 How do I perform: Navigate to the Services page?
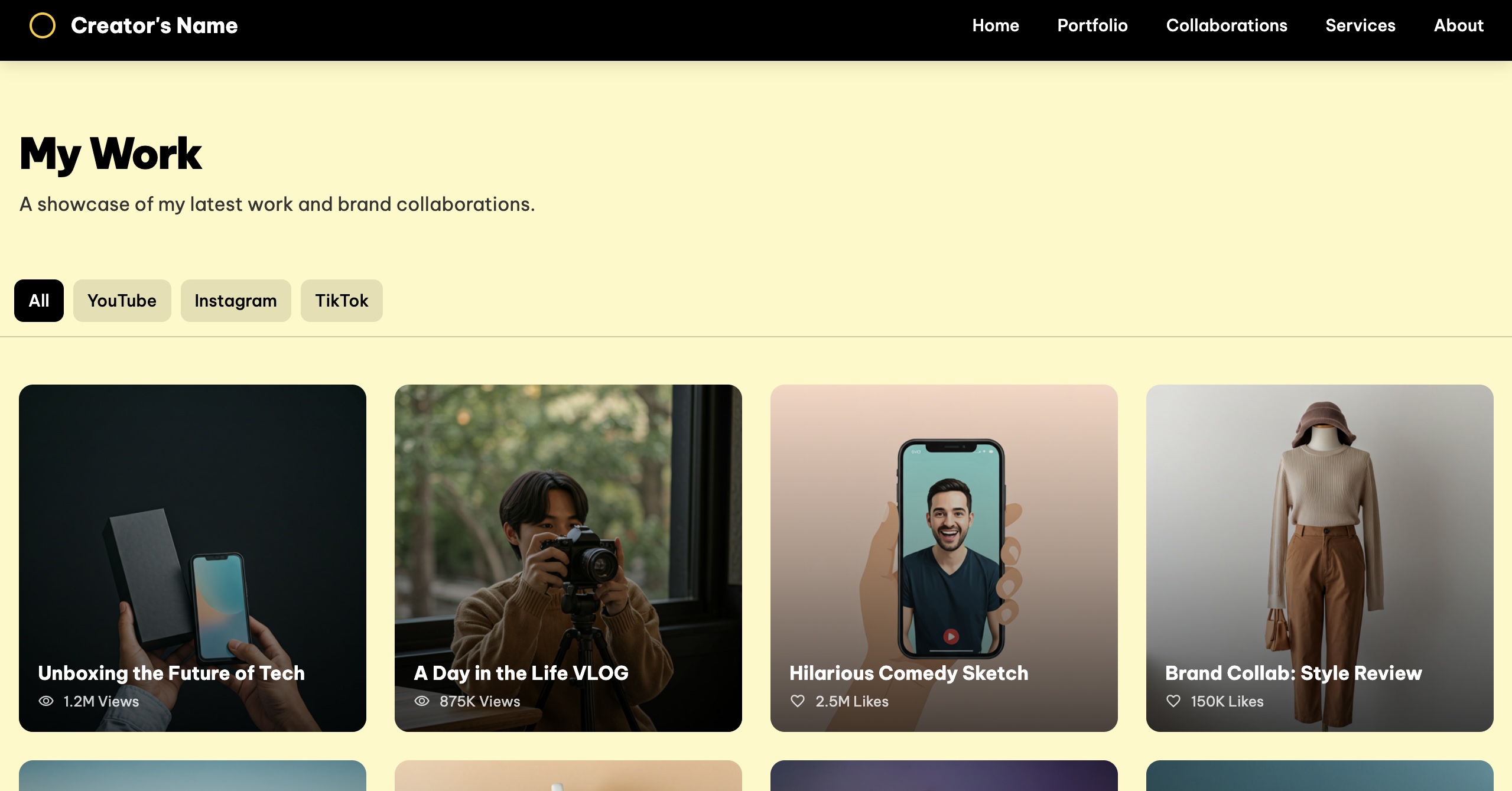point(1360,25)
